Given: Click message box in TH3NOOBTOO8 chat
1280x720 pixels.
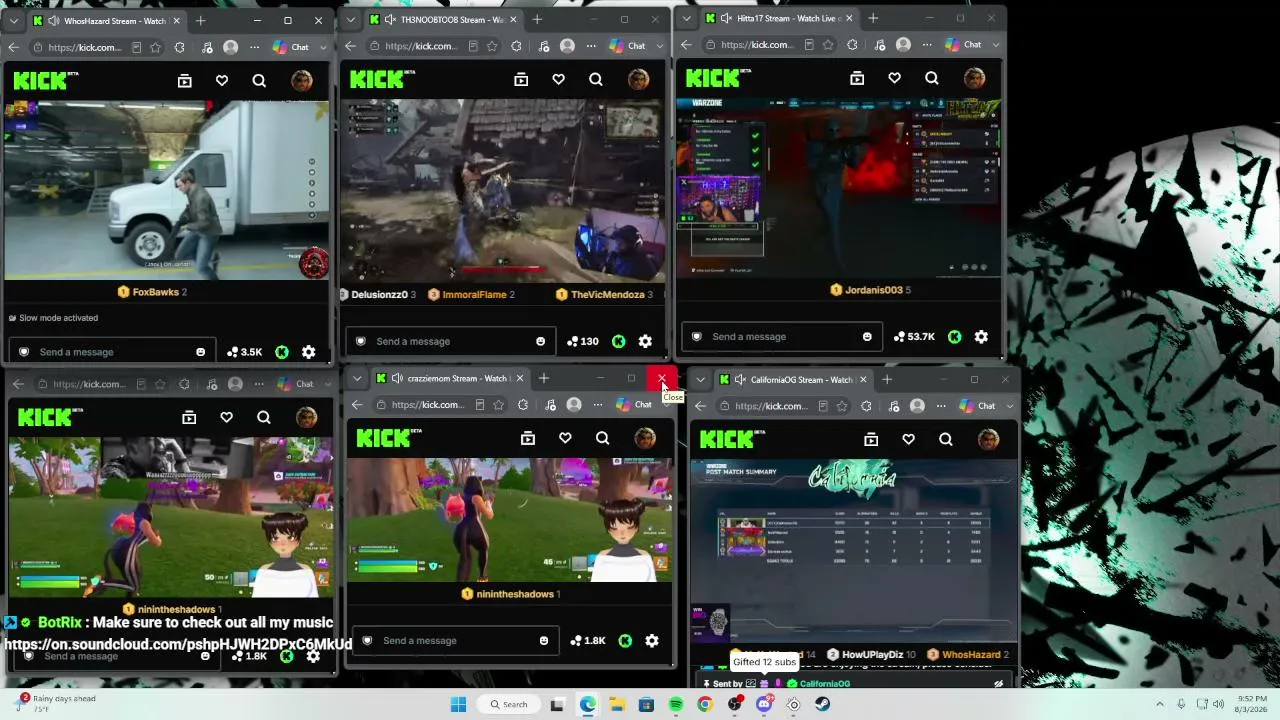Looking at the screenshot, I should [448, 342].
